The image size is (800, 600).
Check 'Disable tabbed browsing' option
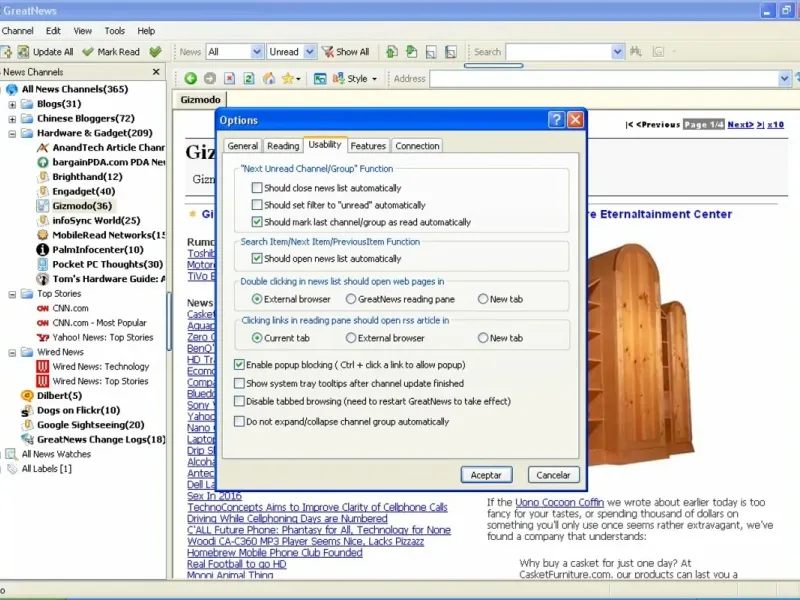click(239, 401)
